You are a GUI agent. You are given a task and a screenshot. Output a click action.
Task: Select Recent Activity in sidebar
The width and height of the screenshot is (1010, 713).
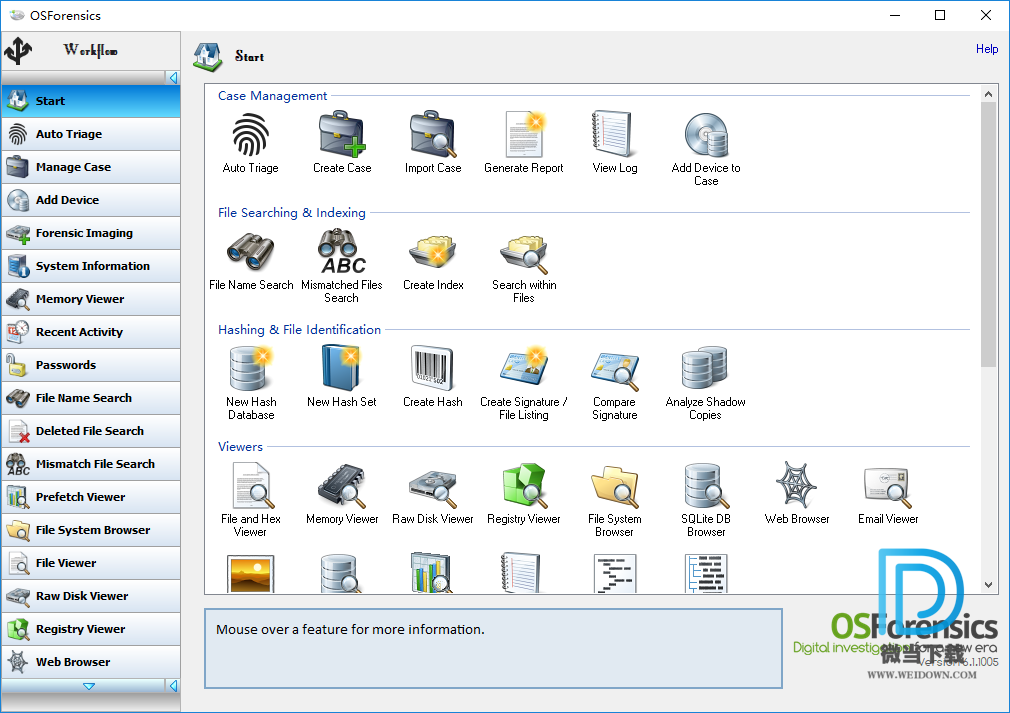click(x=91, y=332)
